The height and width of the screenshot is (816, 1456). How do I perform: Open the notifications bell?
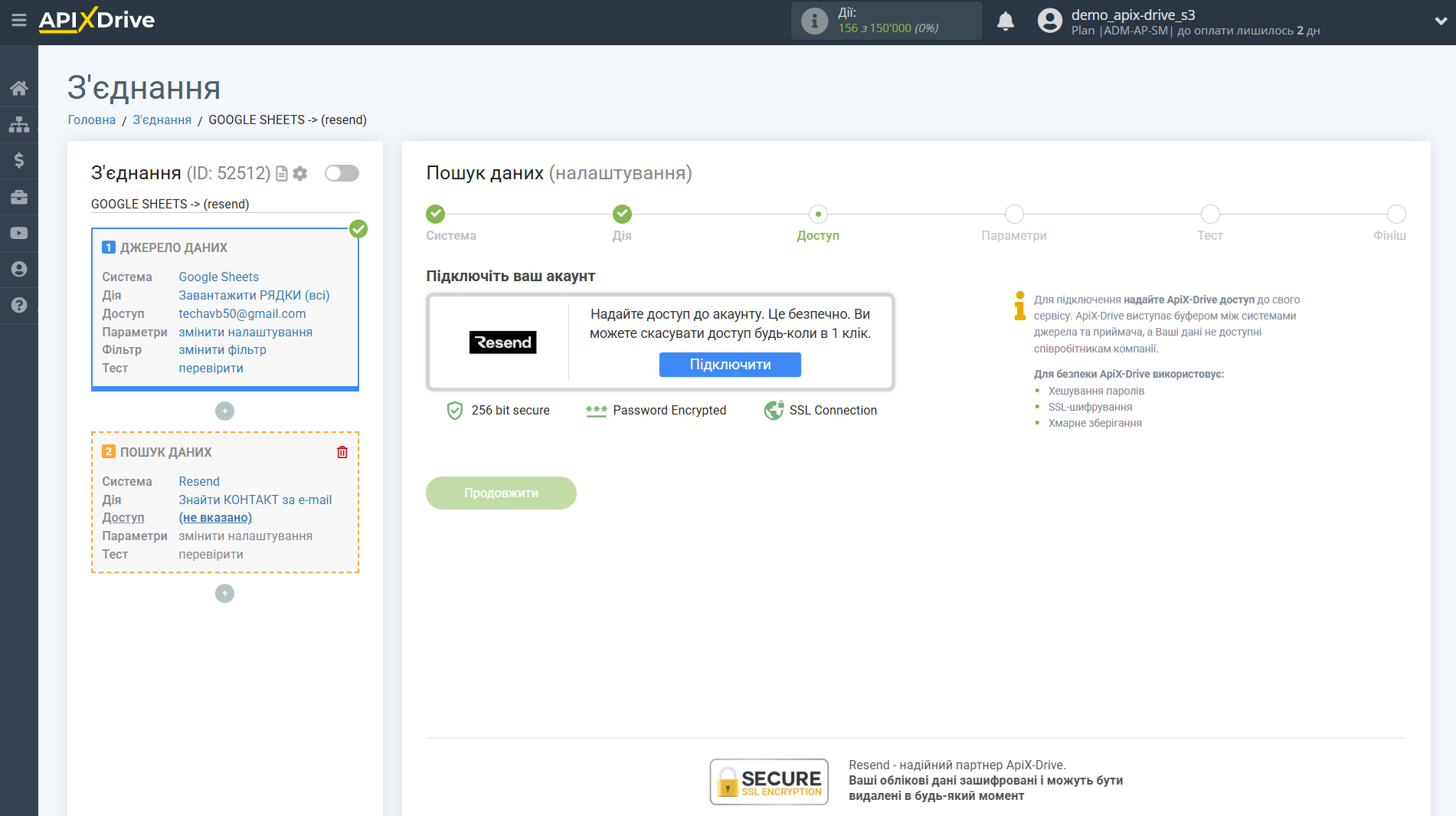[x=1005, y=21]
